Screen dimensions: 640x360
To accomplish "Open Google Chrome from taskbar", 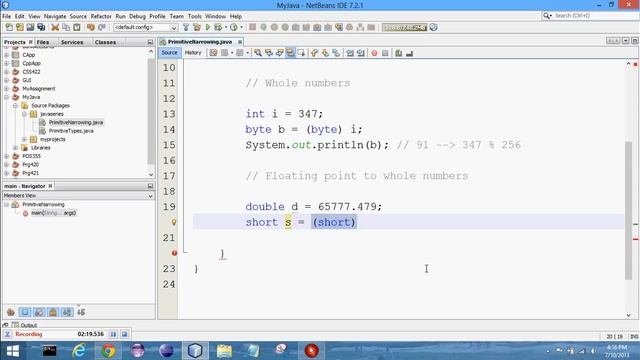I will click(x=108, y=351).
